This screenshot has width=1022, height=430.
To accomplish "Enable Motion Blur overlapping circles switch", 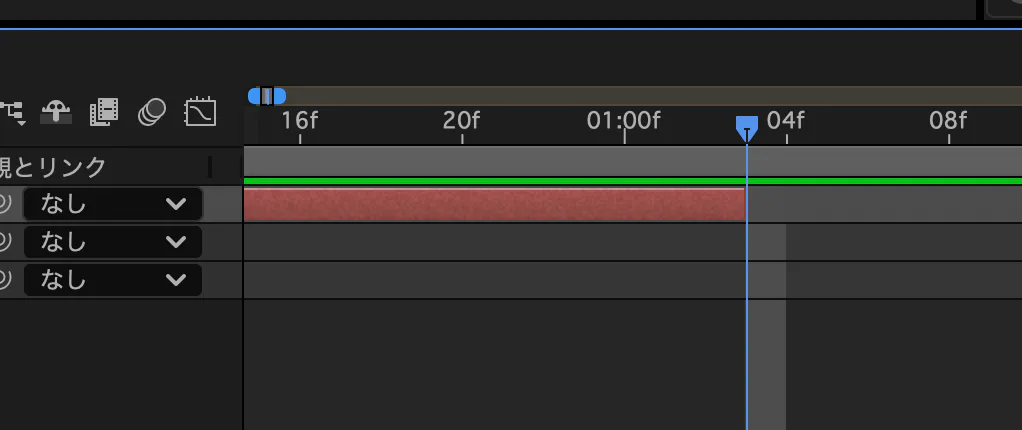I will [152, 112].
